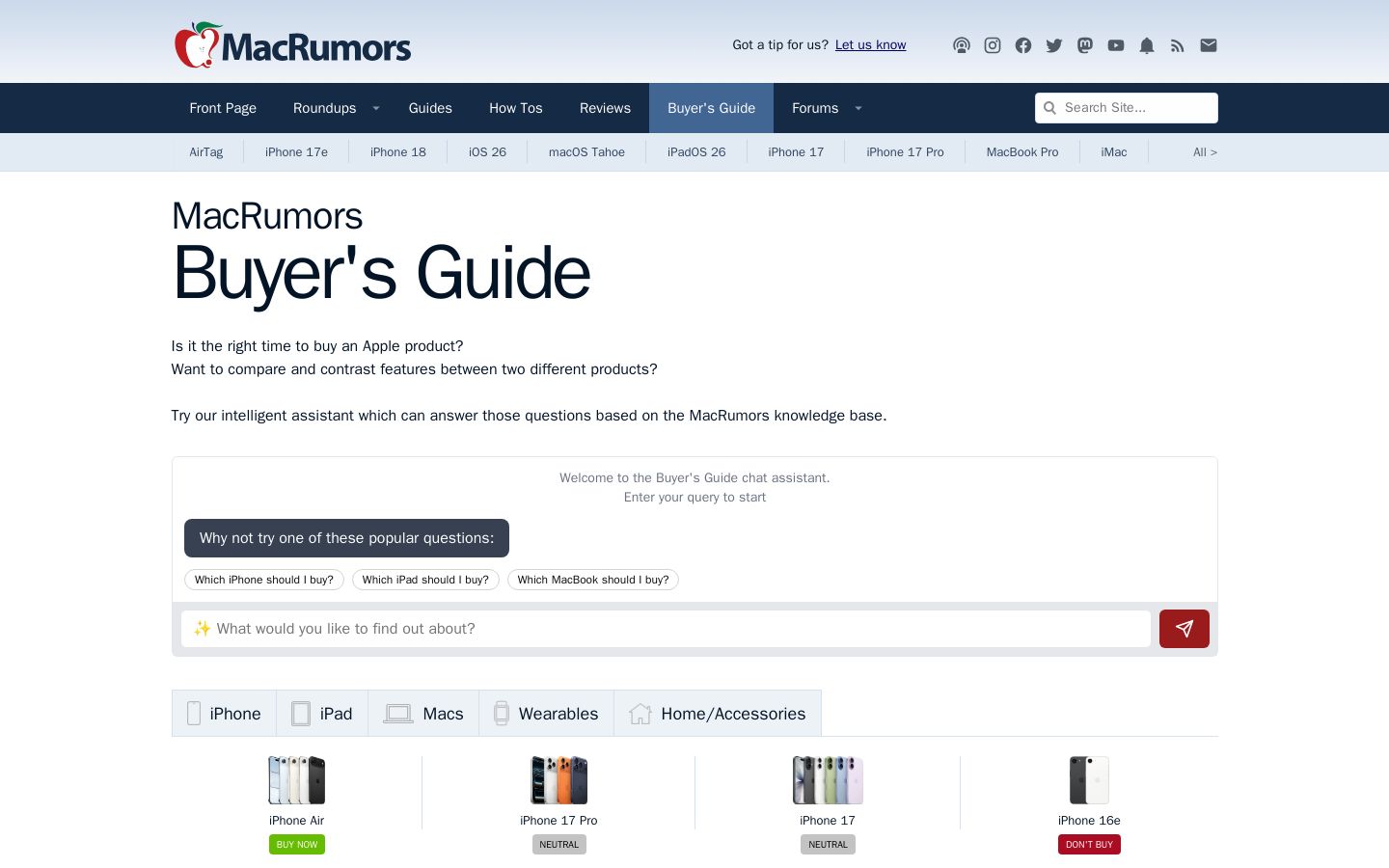
Task: Open the Roundups menu item
Action: click(325, 108)
